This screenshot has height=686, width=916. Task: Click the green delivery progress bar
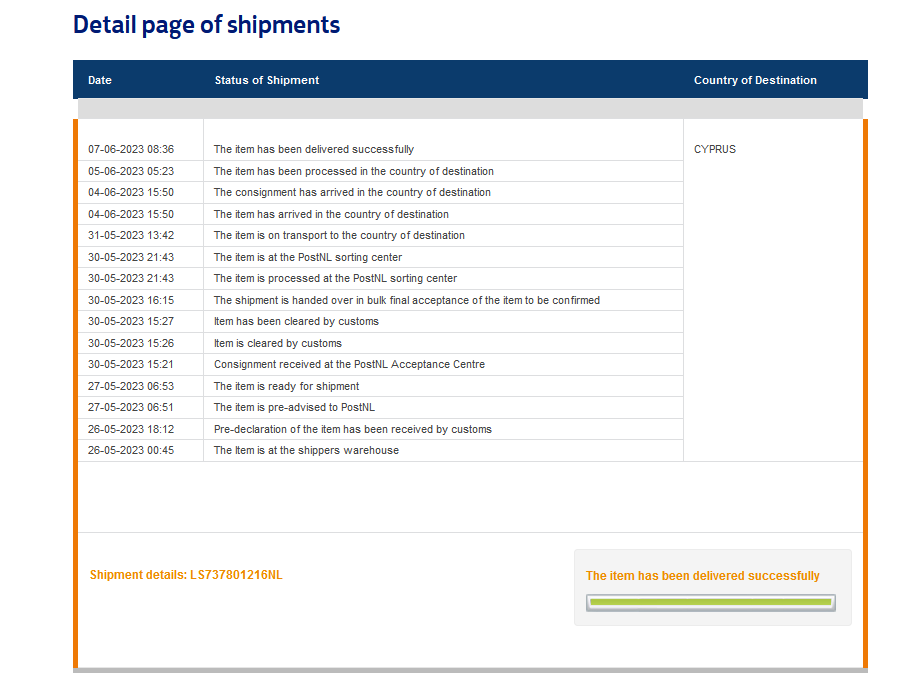point(710,602)
